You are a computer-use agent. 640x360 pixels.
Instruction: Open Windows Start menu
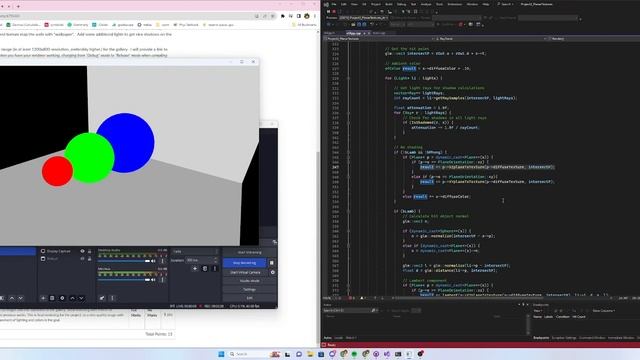pos(221,354)
